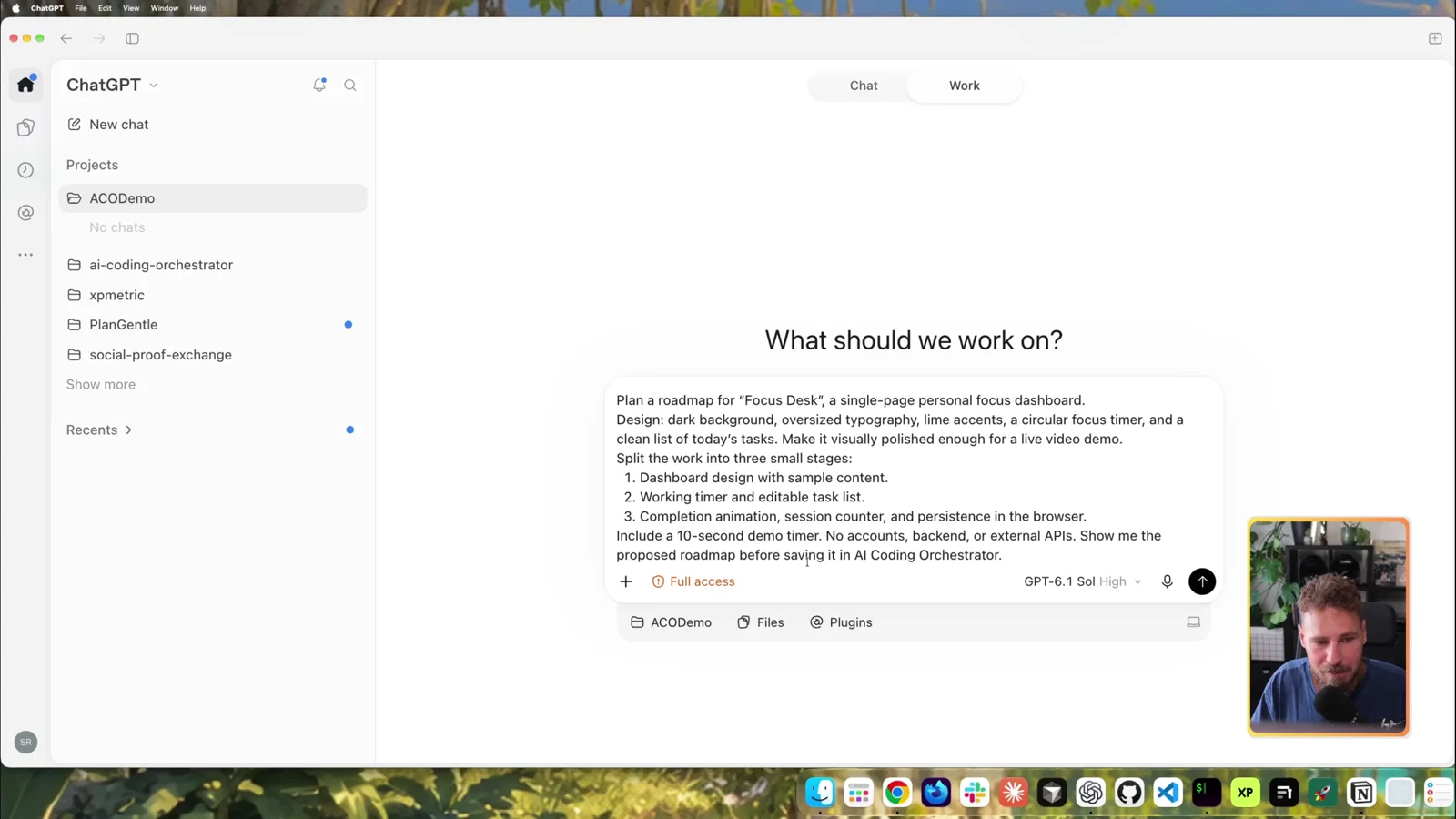Viewport: 1456px width, 819px height.
Task: Click inside the prompt text field
Action: [x=913, y=478]
